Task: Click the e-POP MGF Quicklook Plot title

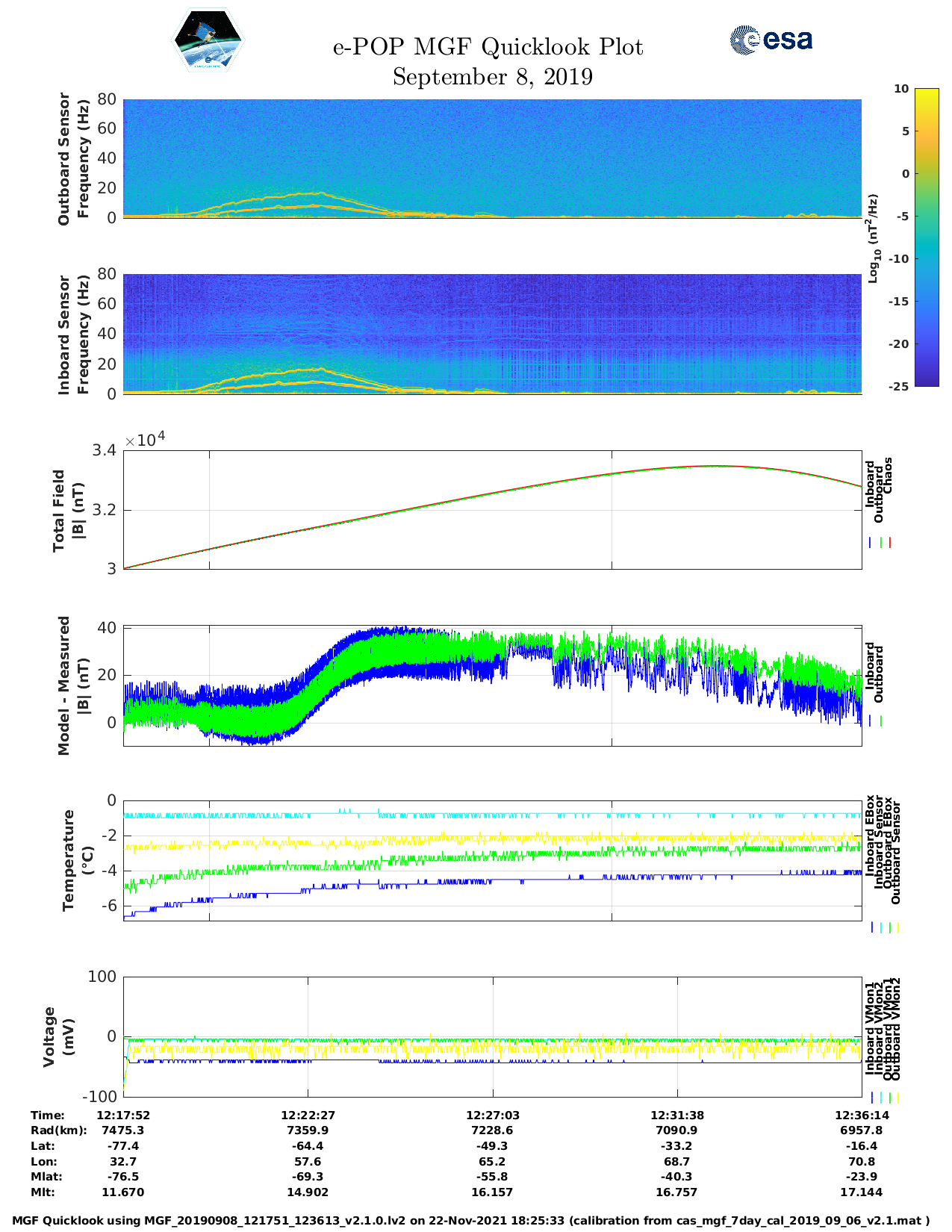Action: tap(488, 47)
